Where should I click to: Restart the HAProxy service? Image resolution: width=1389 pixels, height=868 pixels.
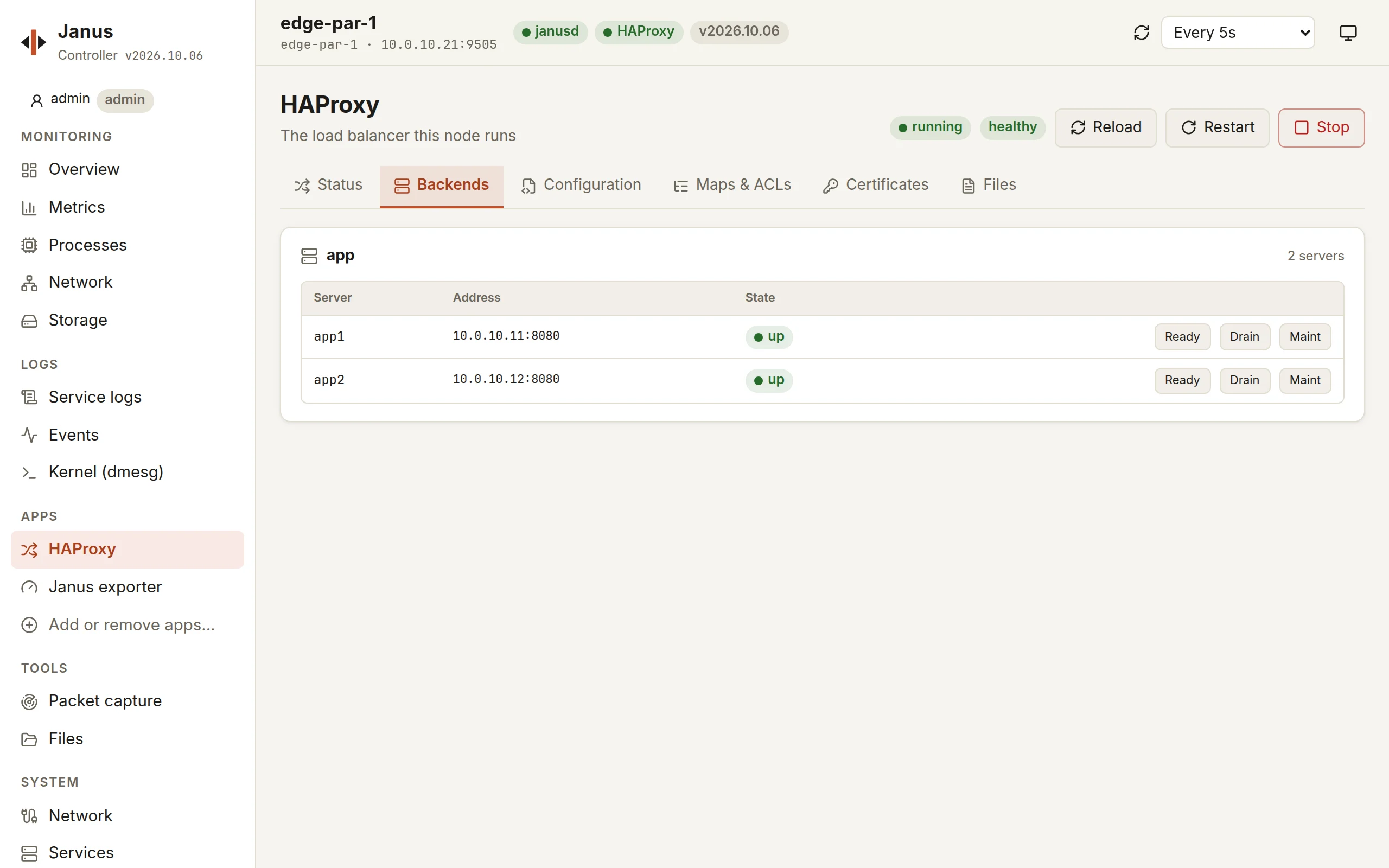pyautogui.click(x=1218, y=127)
